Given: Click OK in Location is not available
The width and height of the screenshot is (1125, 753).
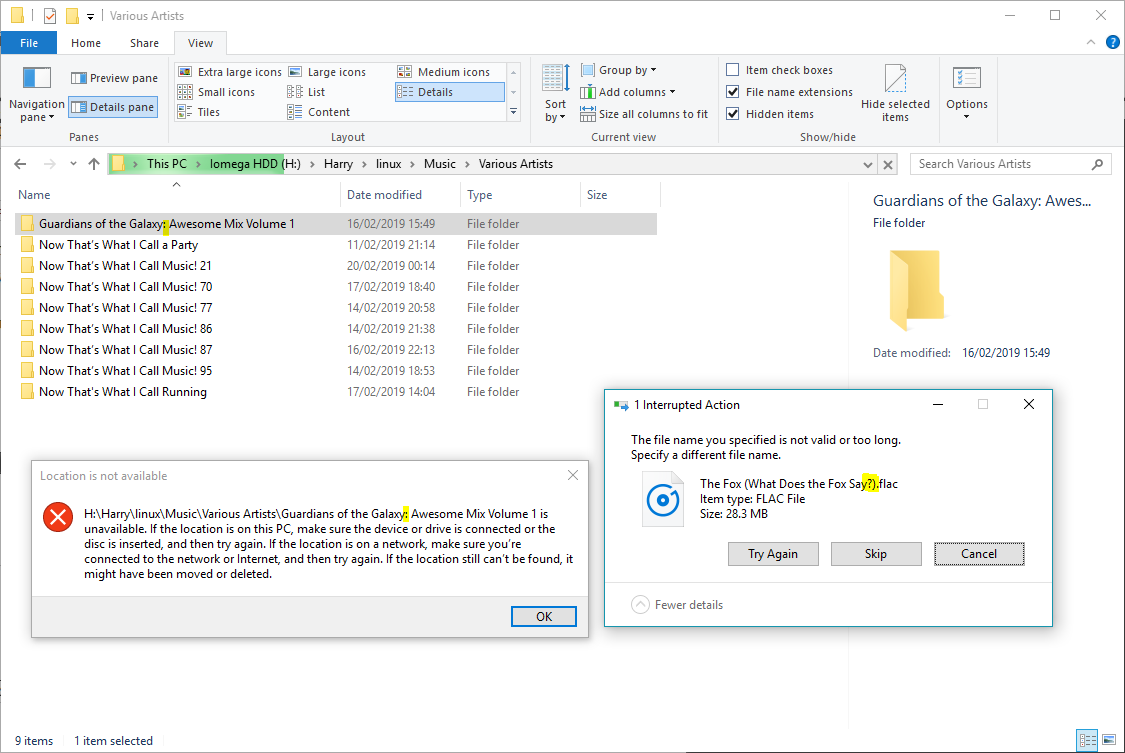Looking at the screenshot, I should (543, 617).
